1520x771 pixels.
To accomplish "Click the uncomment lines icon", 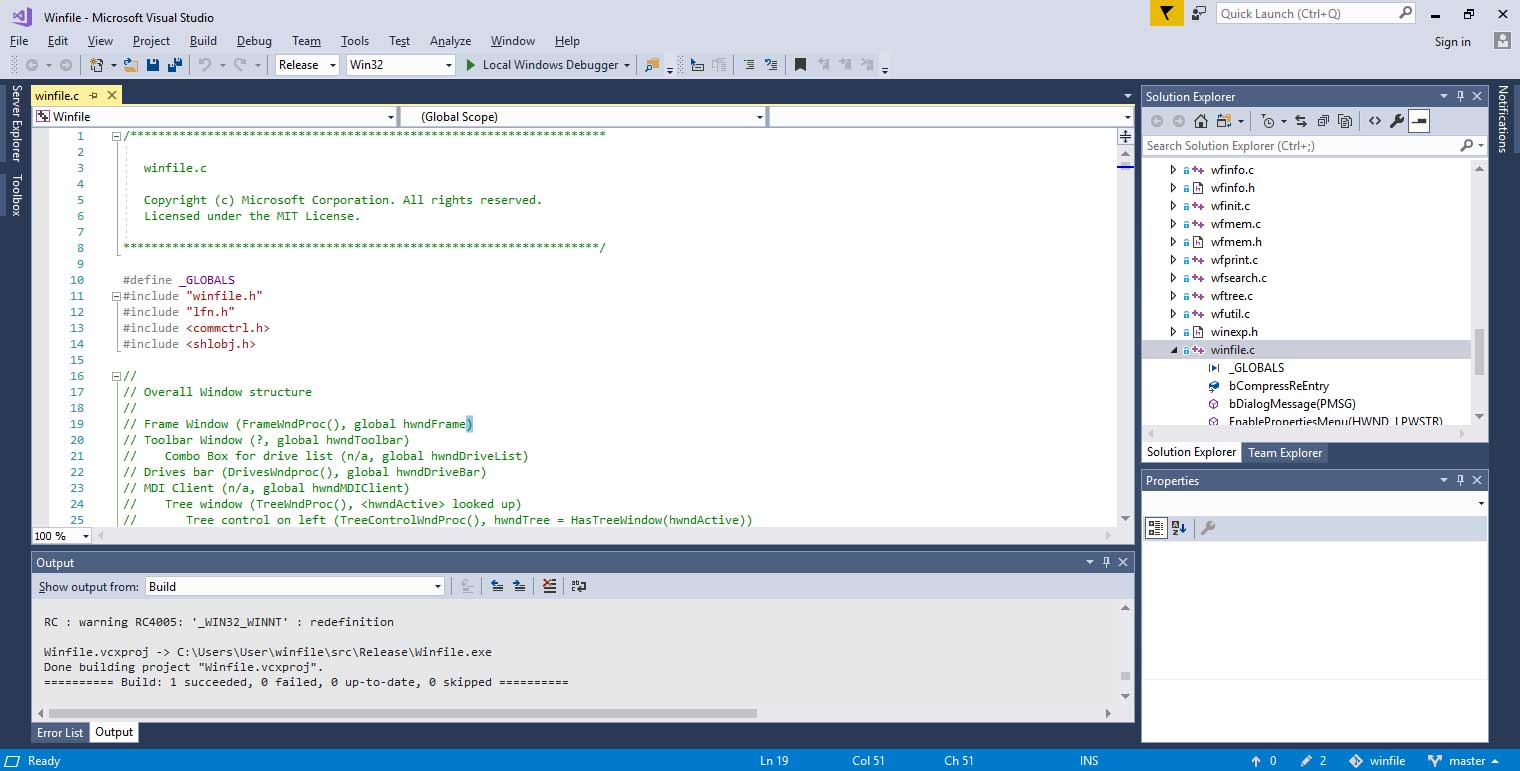I will 771,64.
